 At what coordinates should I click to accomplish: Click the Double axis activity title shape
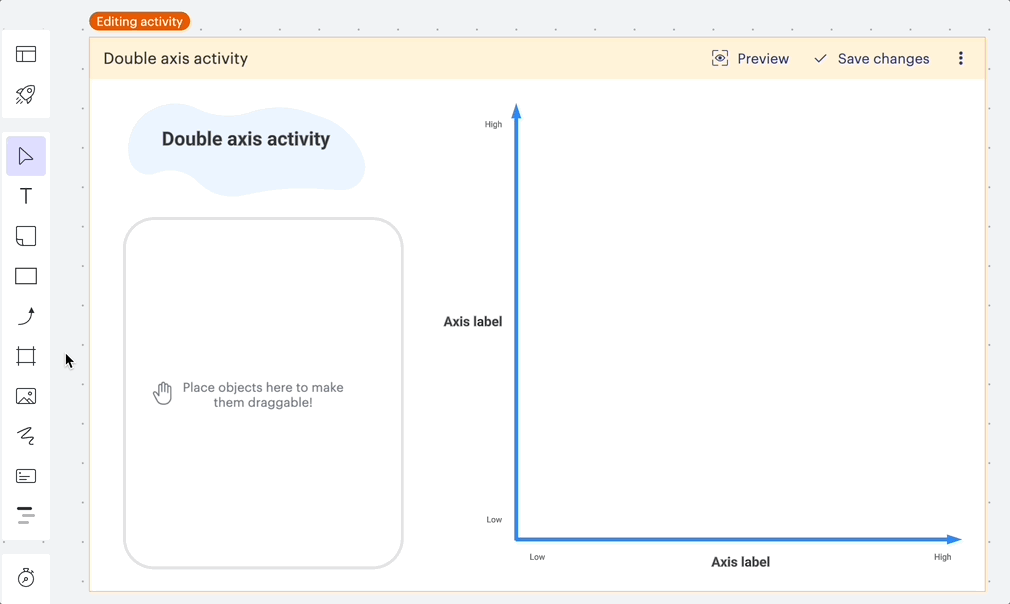246,139
